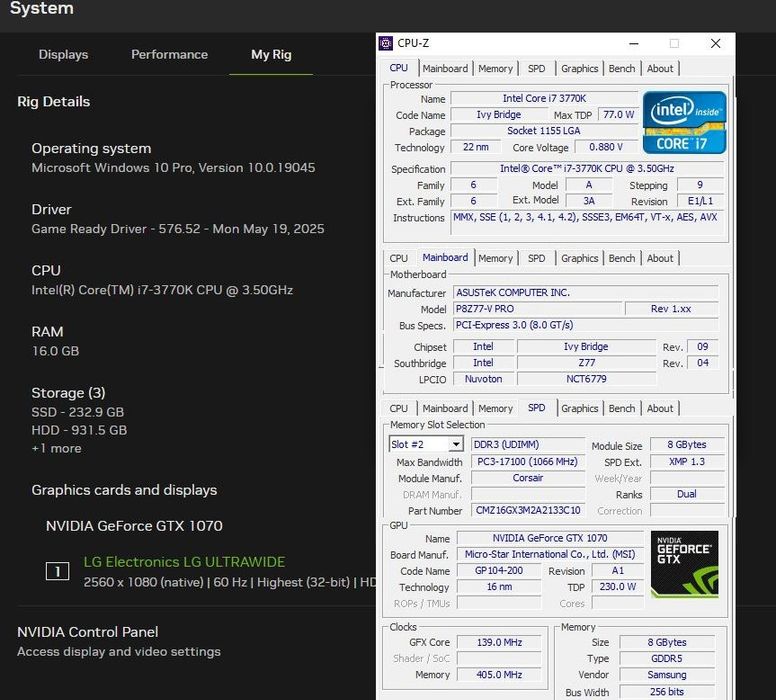
Task: Click the 'CMZ16GX3M2A2133C10' part number
Action: [528, 510]
